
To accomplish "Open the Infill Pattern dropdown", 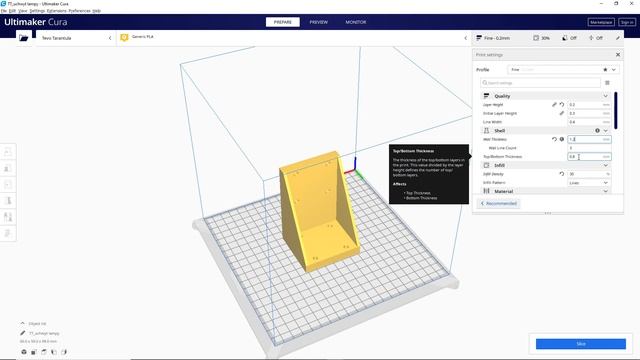I will click(589, 182).
